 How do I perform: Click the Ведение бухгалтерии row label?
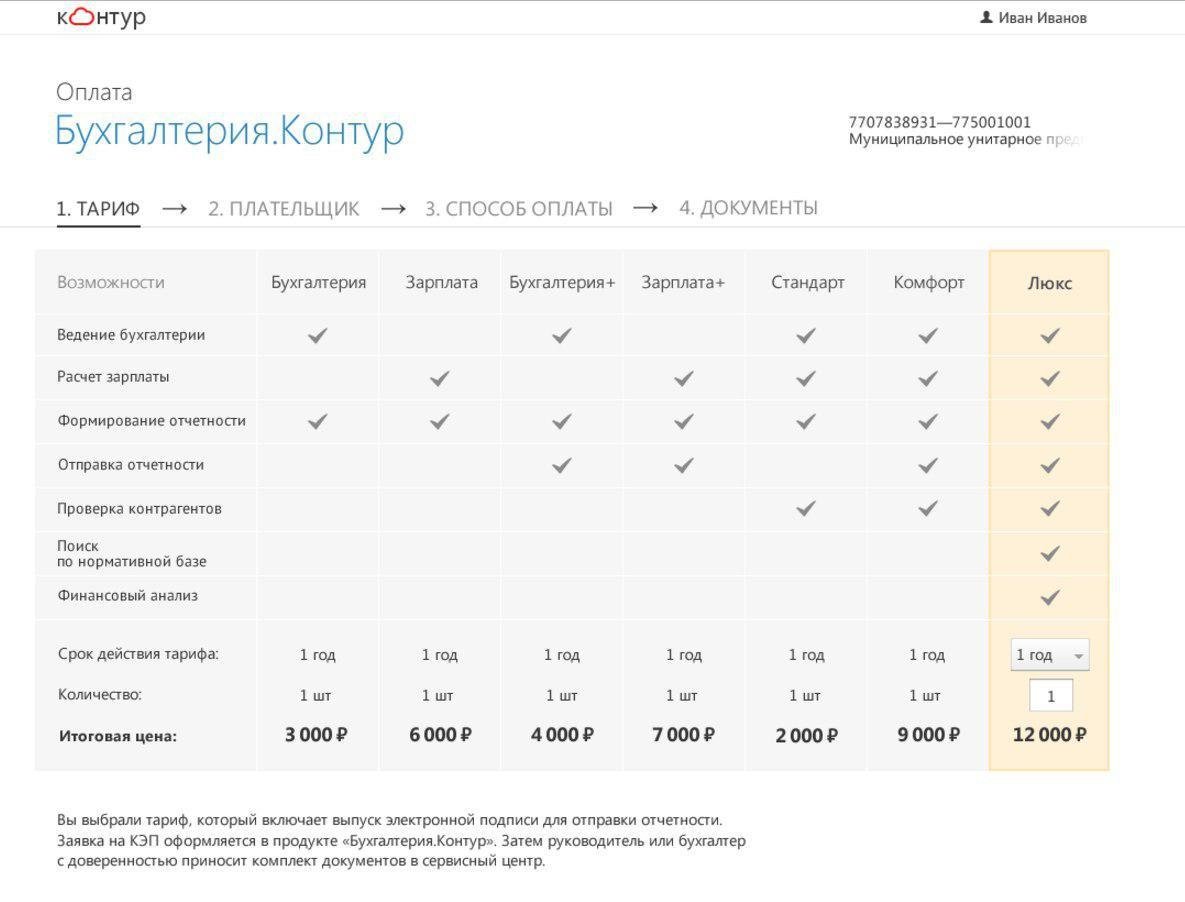click(x=131, y=335)
